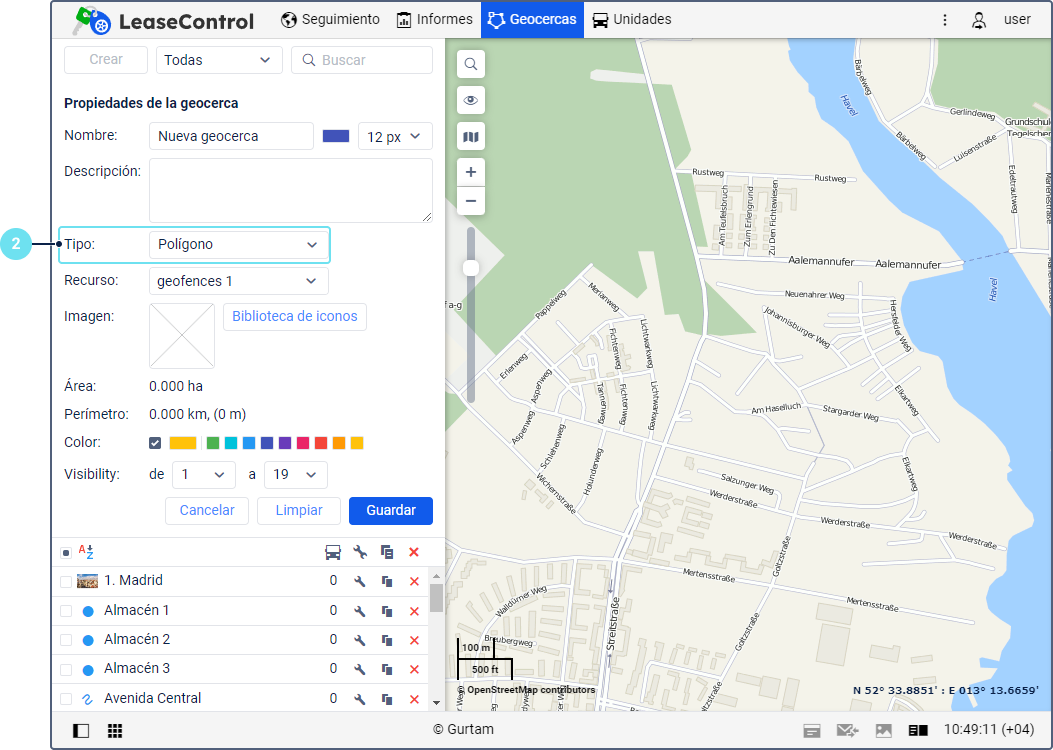Zoom in on the map
Viewport: 1053px width, 750px height.
(471, 172)
